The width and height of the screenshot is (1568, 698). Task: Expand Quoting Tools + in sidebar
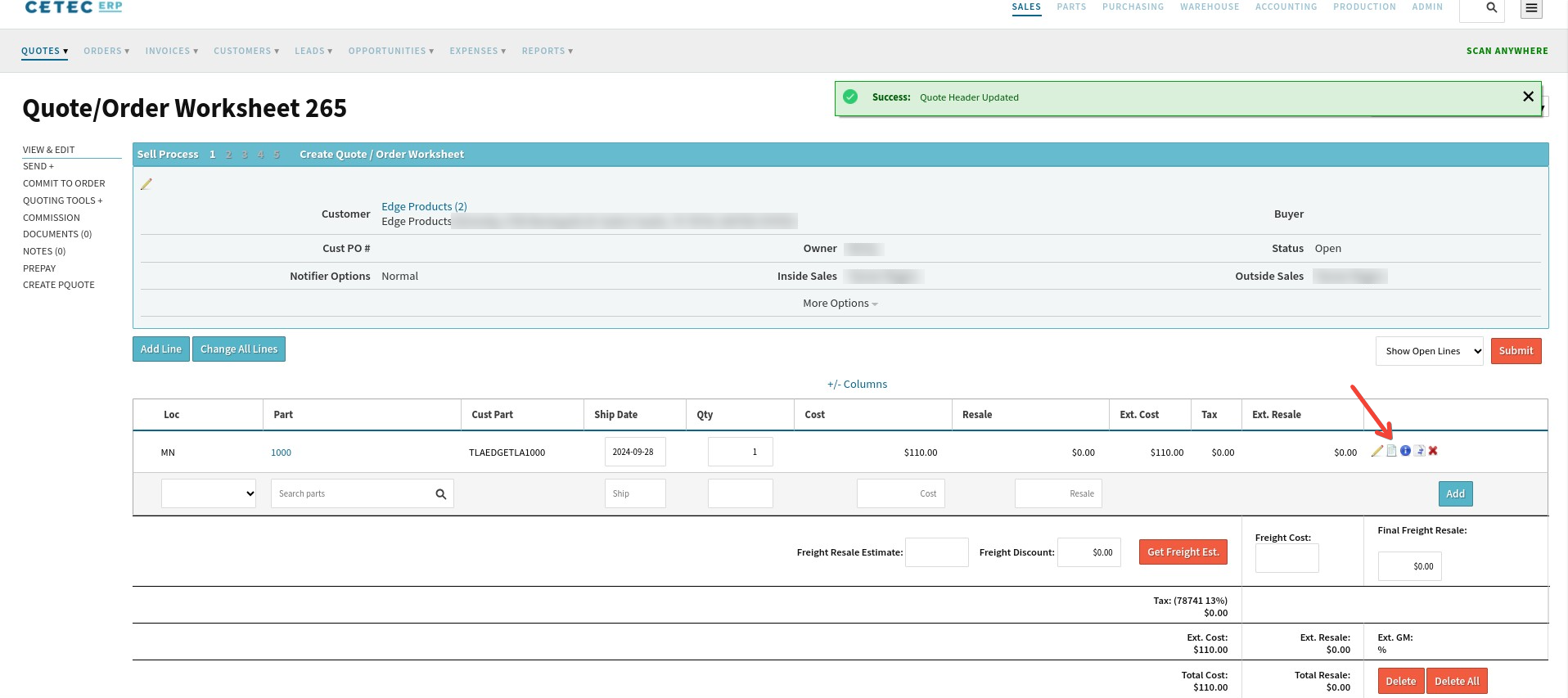63,200
